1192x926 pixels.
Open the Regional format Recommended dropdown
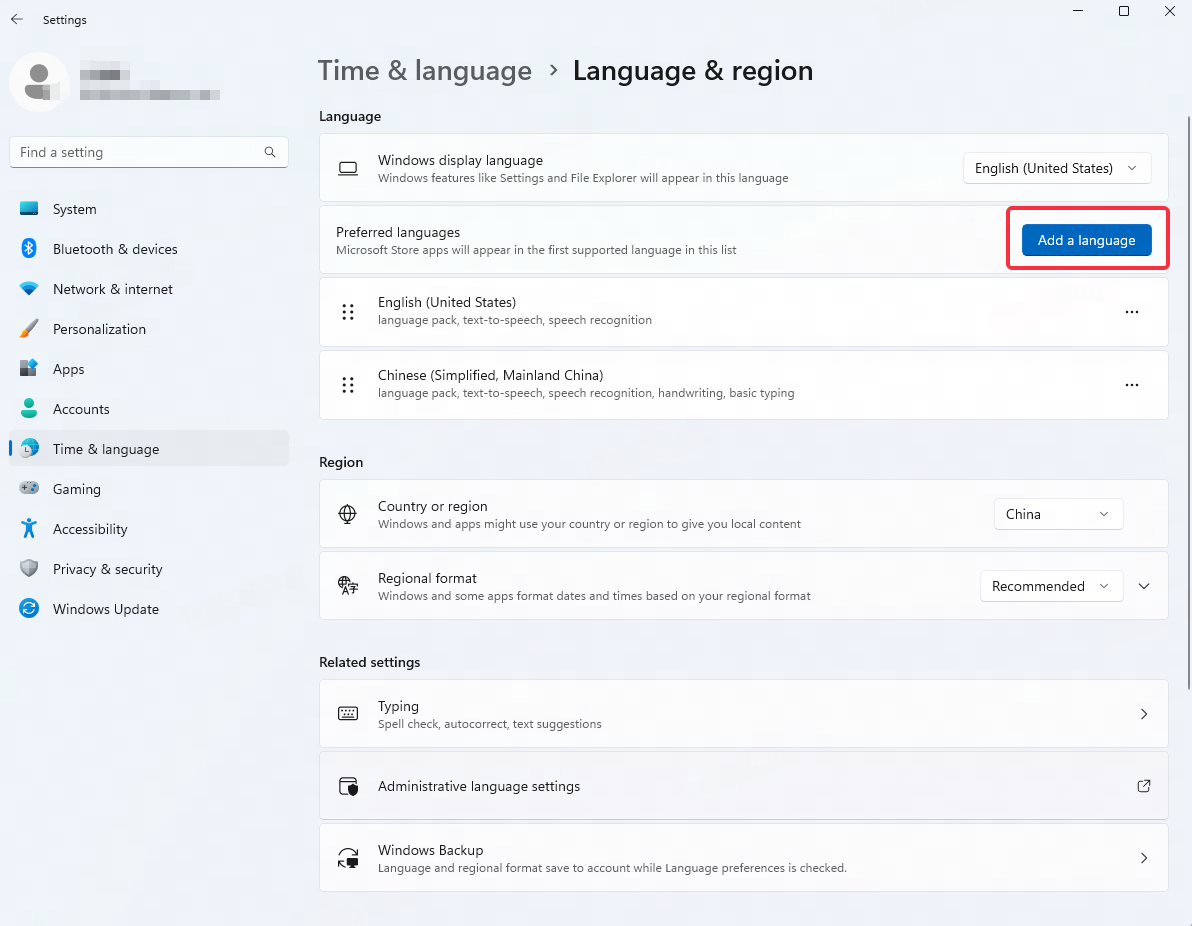[1051, 586]
